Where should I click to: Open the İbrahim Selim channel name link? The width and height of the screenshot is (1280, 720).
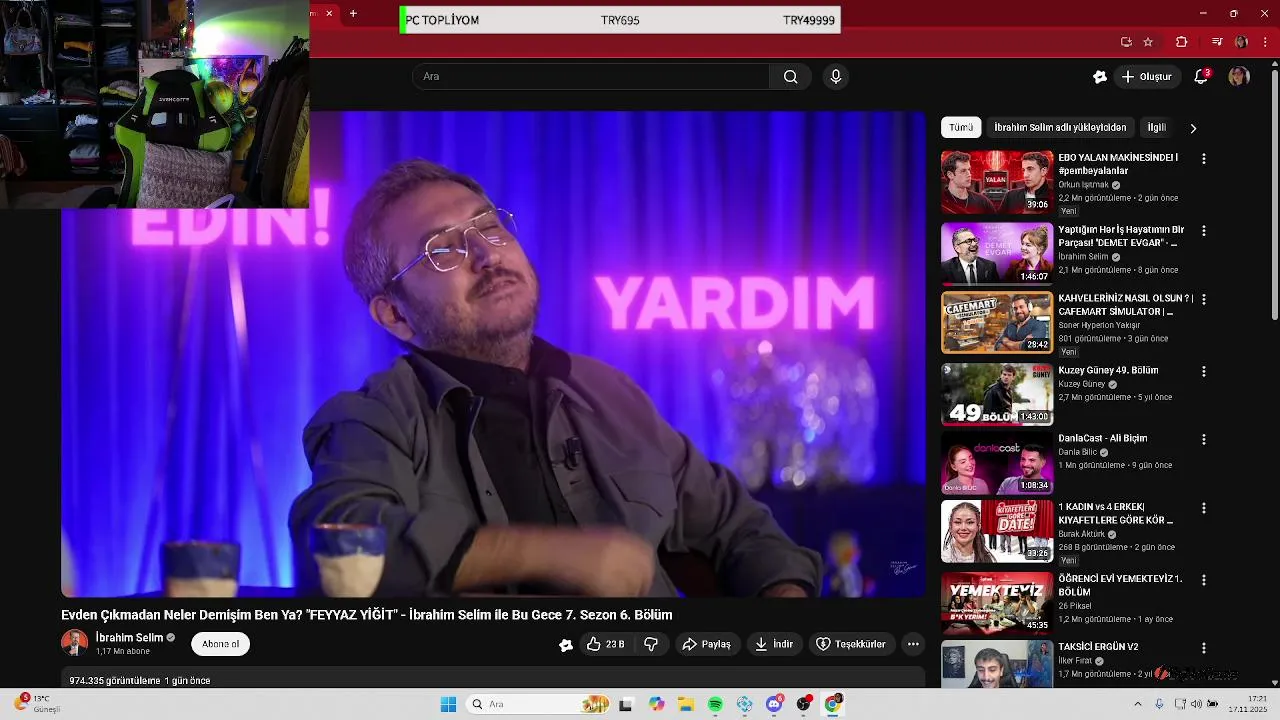[x=129, y=638]
